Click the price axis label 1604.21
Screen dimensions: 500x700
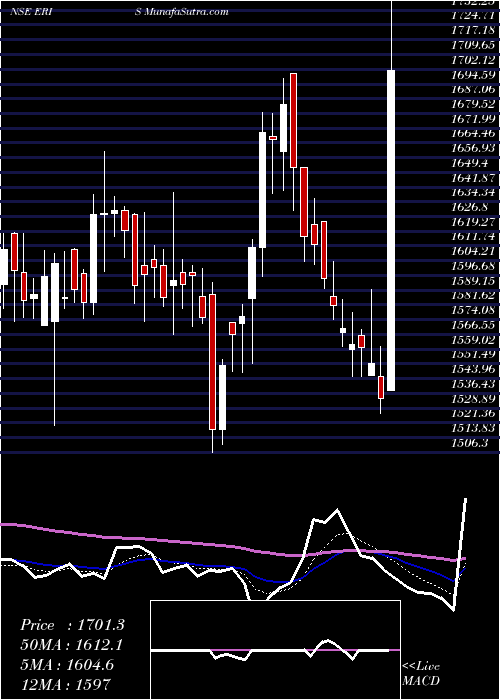pyautogui.click(x=474, y=251)
